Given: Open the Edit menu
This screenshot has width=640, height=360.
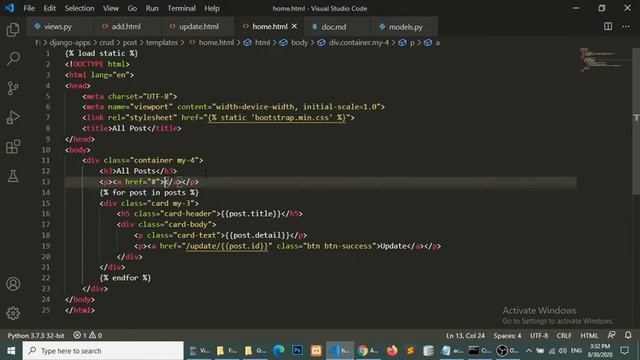Looking at the screenshot, I should [49, 8].
